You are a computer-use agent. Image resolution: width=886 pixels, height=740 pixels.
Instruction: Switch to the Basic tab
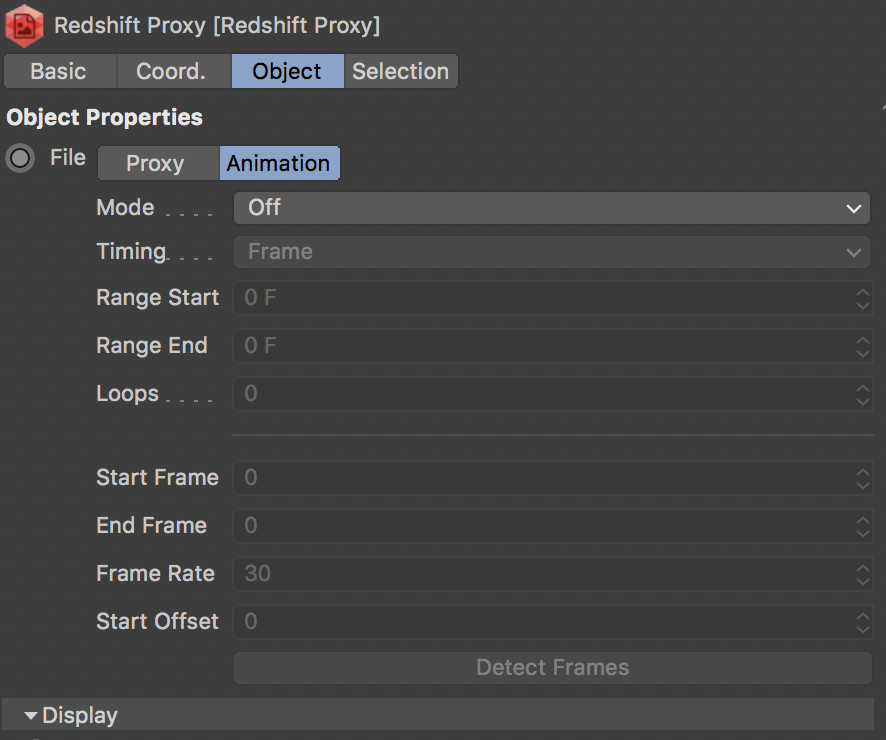point(58,71)
